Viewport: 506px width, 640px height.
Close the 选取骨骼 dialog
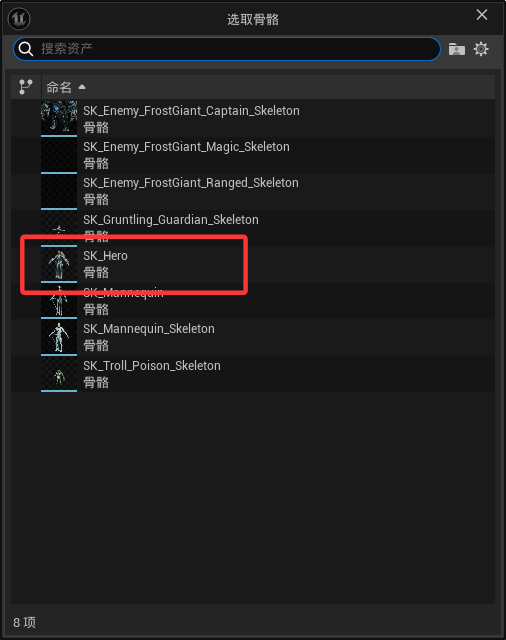[x=482, y=15]
